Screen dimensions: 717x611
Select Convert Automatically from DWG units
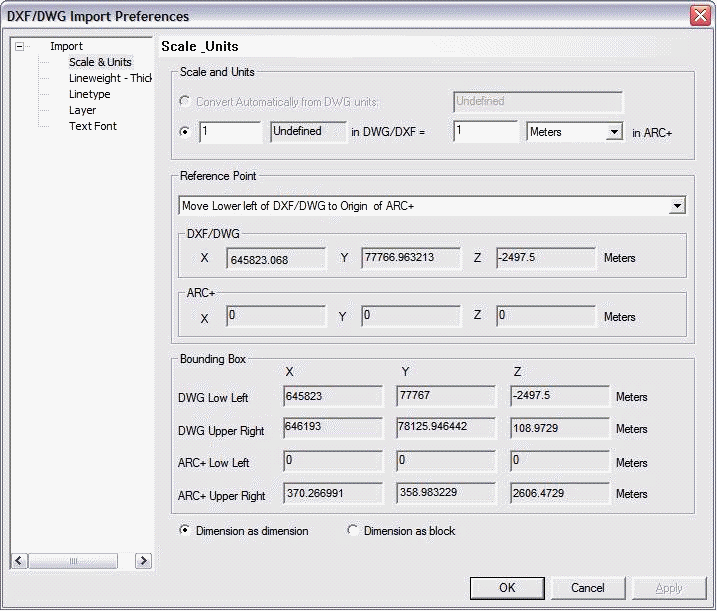[185, 101]
